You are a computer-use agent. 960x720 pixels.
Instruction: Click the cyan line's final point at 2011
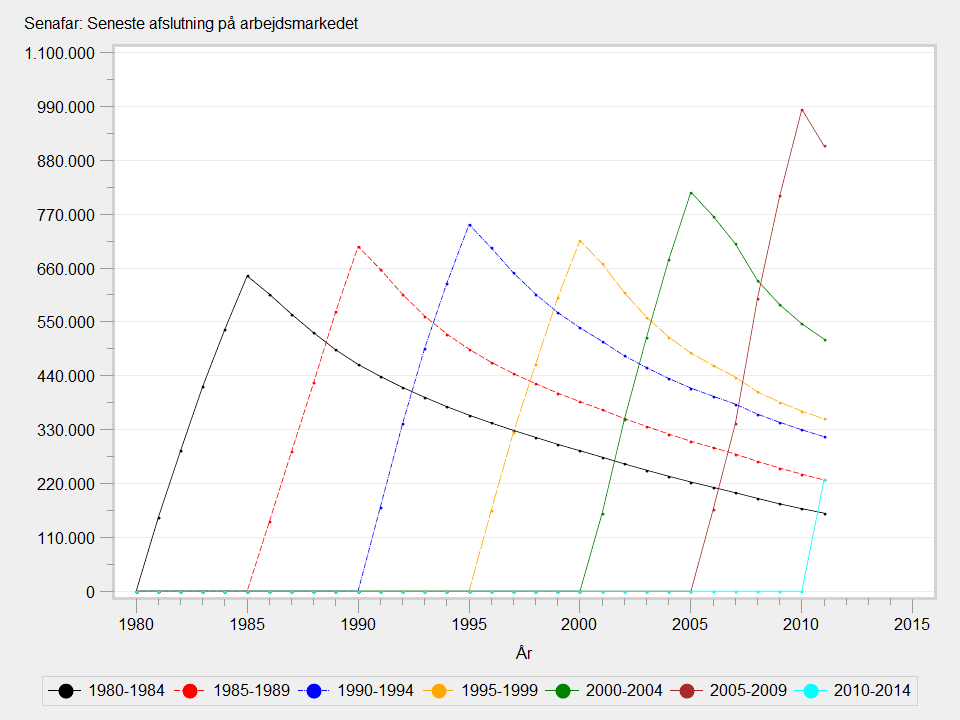point(825,481)
